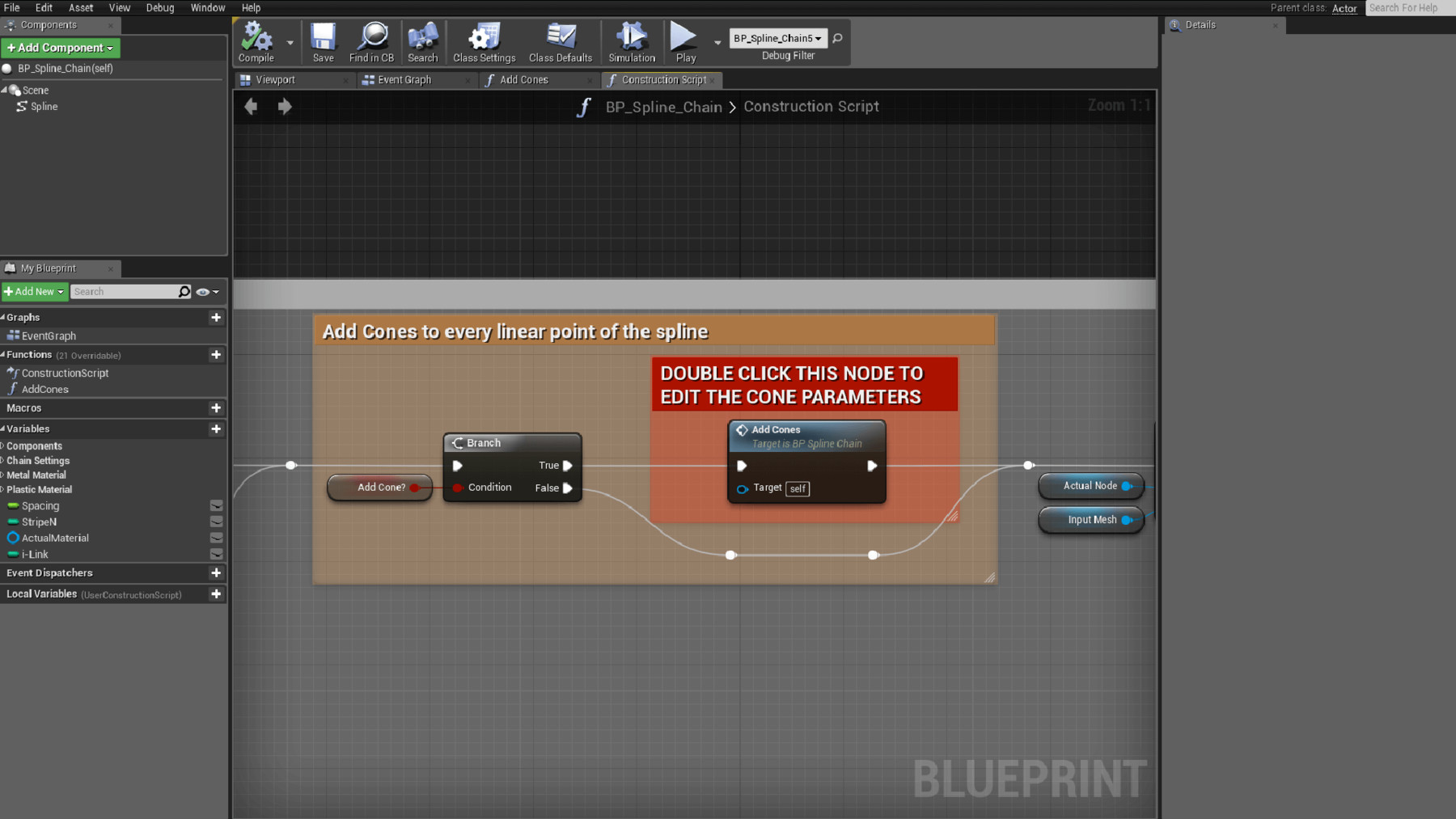Toggle the visibility filter eye in My Blueprint

[204, 291]
